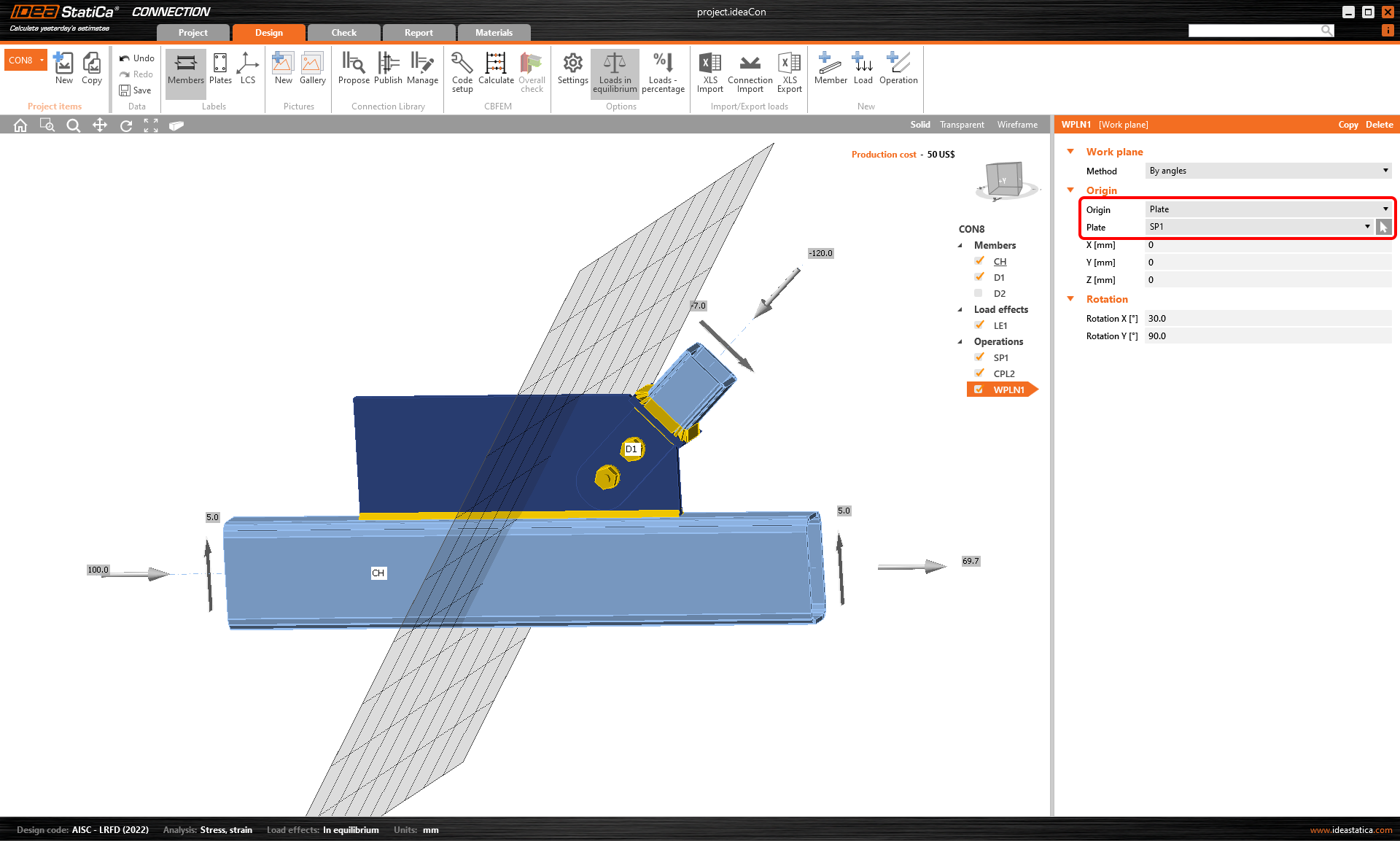This screenshot has width=1400, height=841.
Task: Add a new Operation from the New group
Action: point(898,69)
